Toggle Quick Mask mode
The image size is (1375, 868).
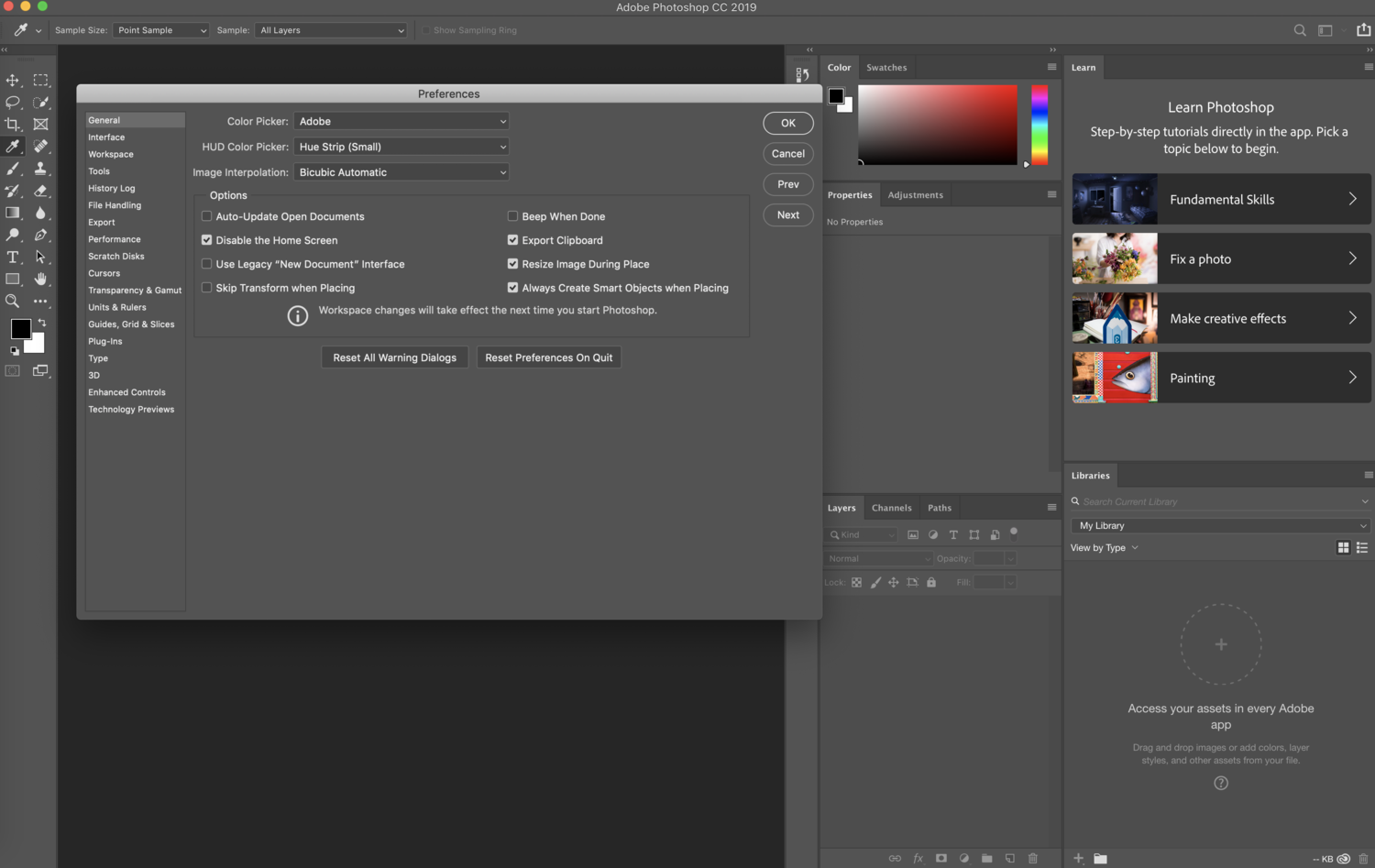coord(13,371)
